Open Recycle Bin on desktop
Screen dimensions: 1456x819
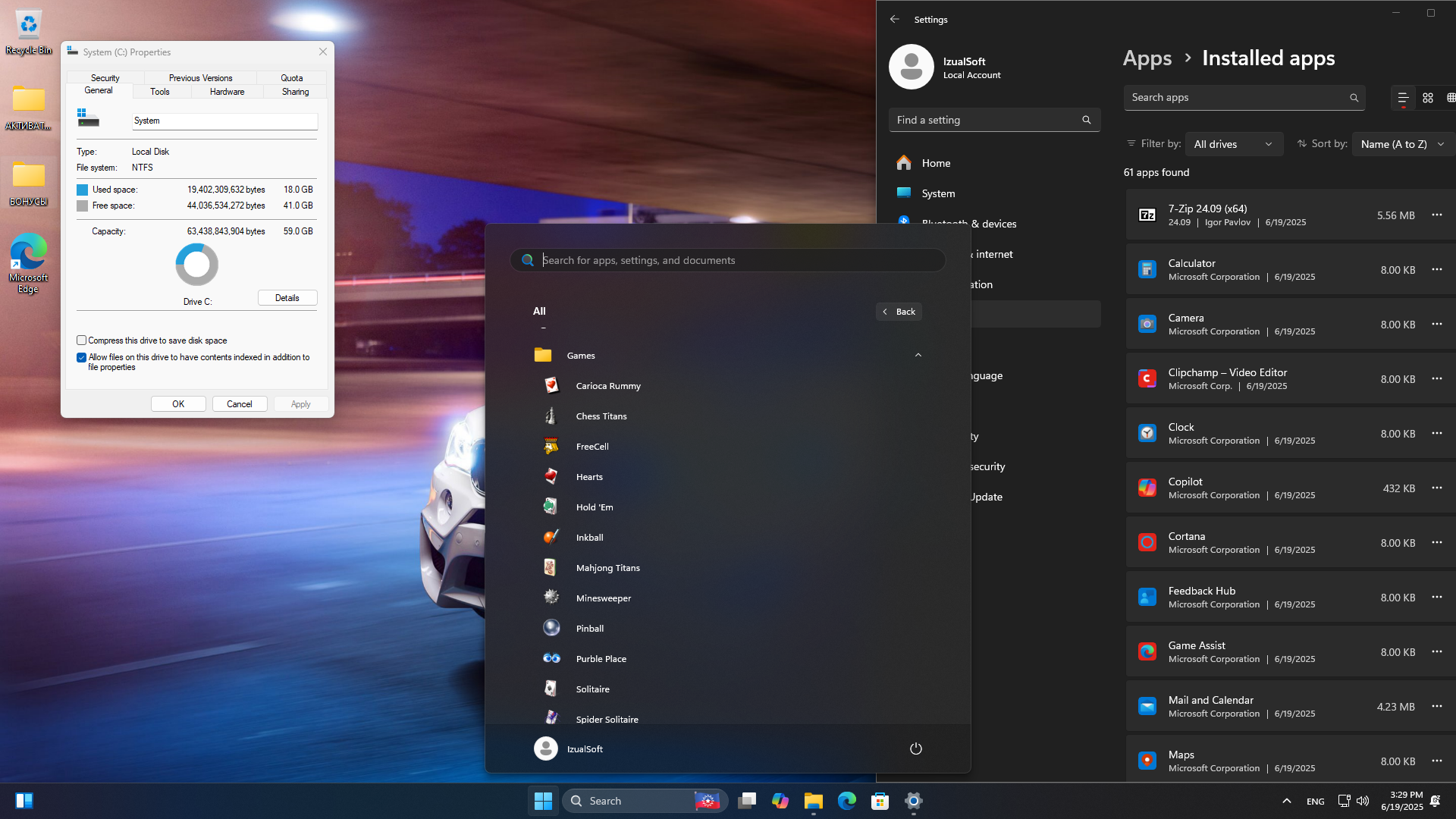pyautogui.click(x=29, y=32)
